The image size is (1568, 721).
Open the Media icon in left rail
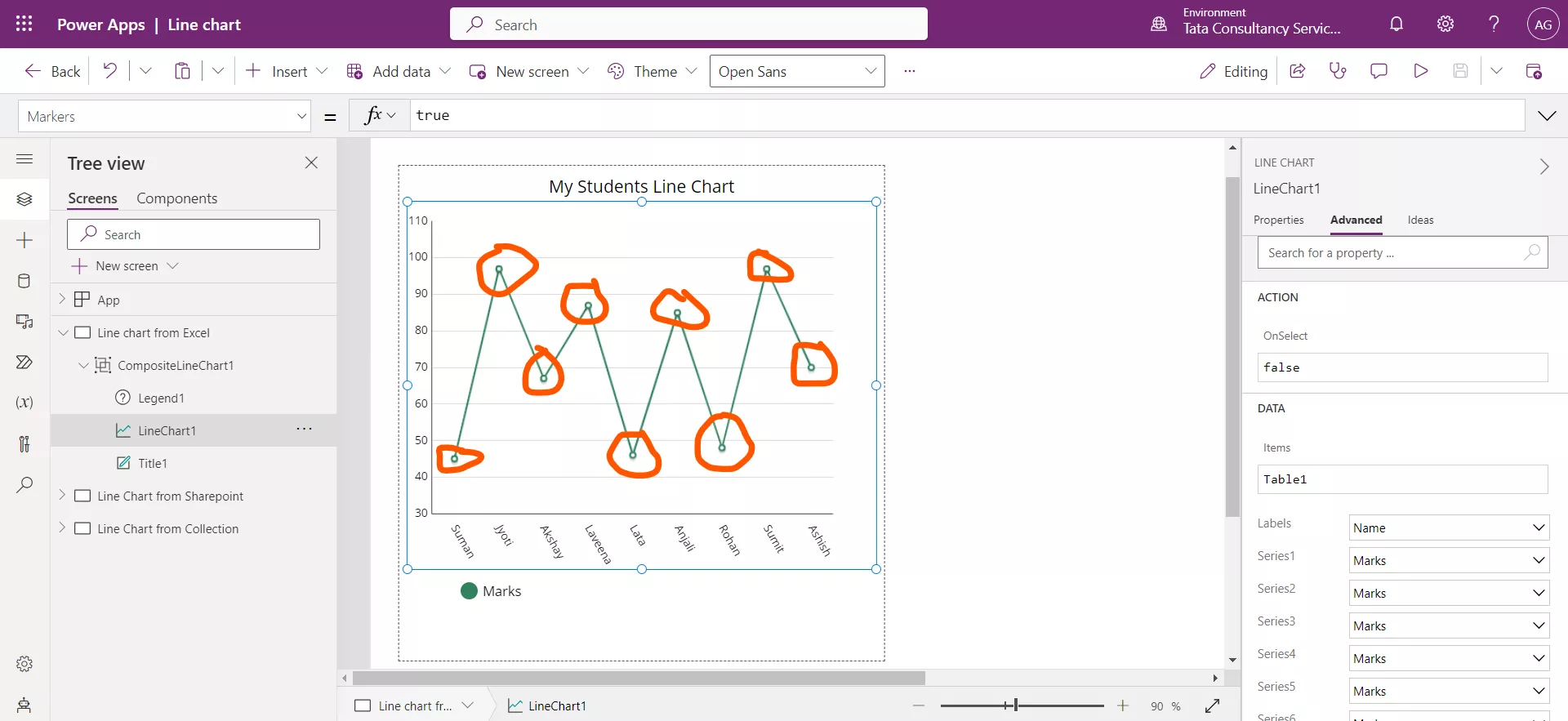point(24,321)
